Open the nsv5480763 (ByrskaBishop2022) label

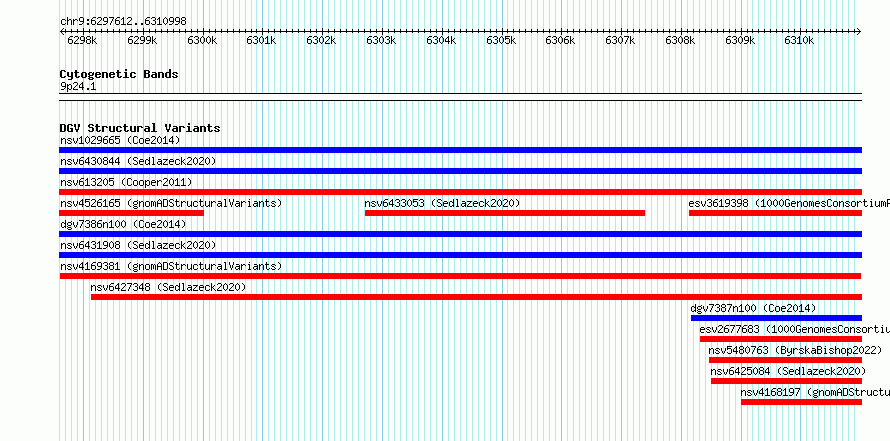click(795, 350)
